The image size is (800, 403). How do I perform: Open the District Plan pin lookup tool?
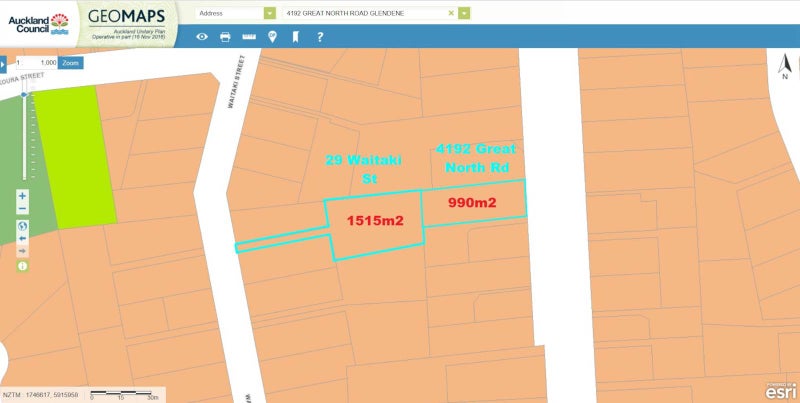[x=272, y=37]
